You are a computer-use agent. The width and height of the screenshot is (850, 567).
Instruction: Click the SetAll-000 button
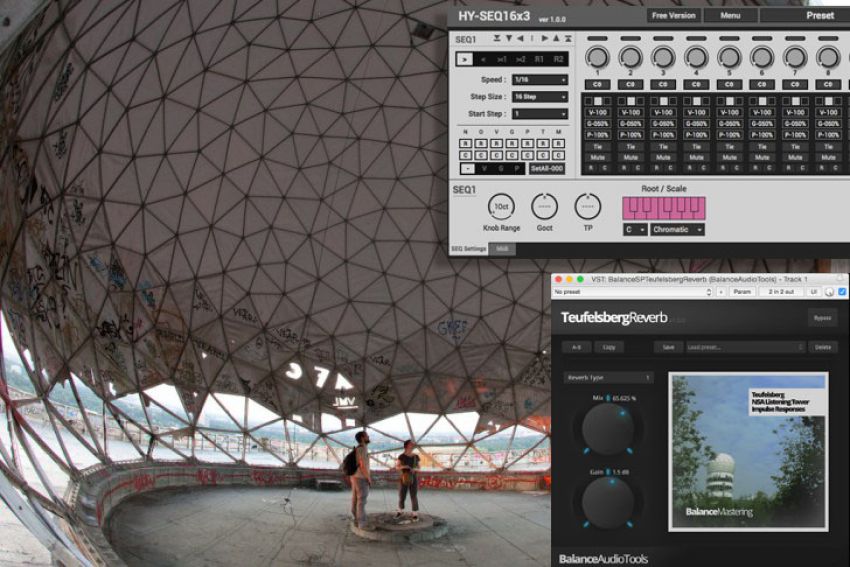pos(547,169)
